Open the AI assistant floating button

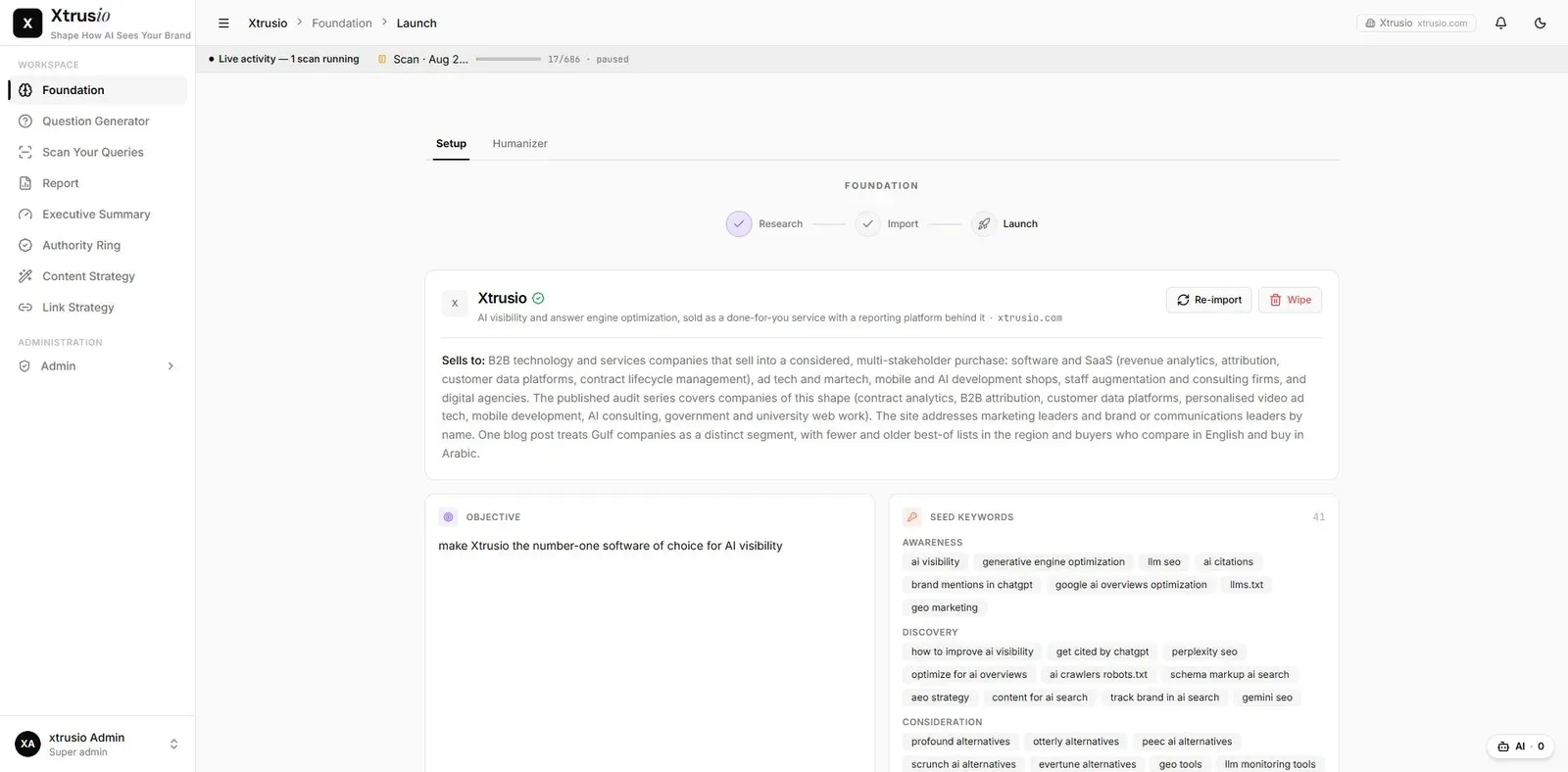[x=1521, y=747]
